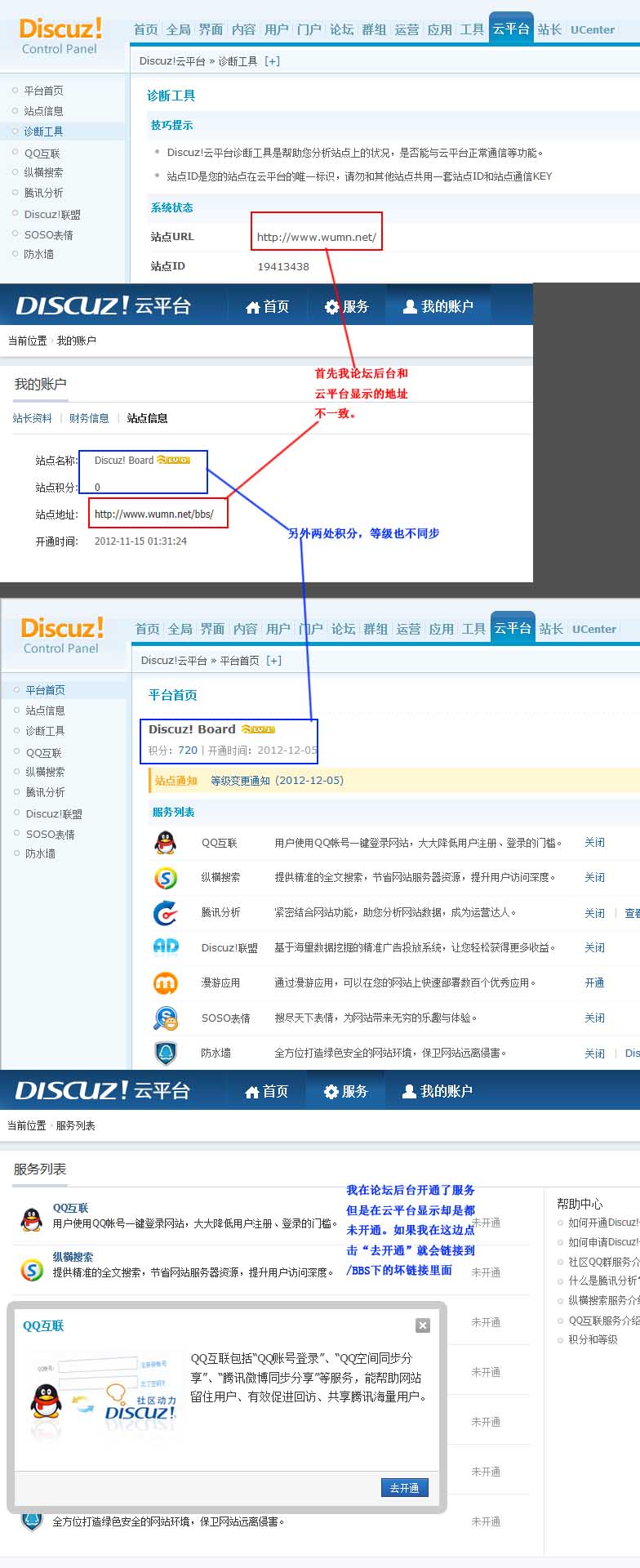The image size is (640, 1568).
Task: Click QQ互联 penguin icon in 平台首页 service list
Action: (x=166, y=842)
